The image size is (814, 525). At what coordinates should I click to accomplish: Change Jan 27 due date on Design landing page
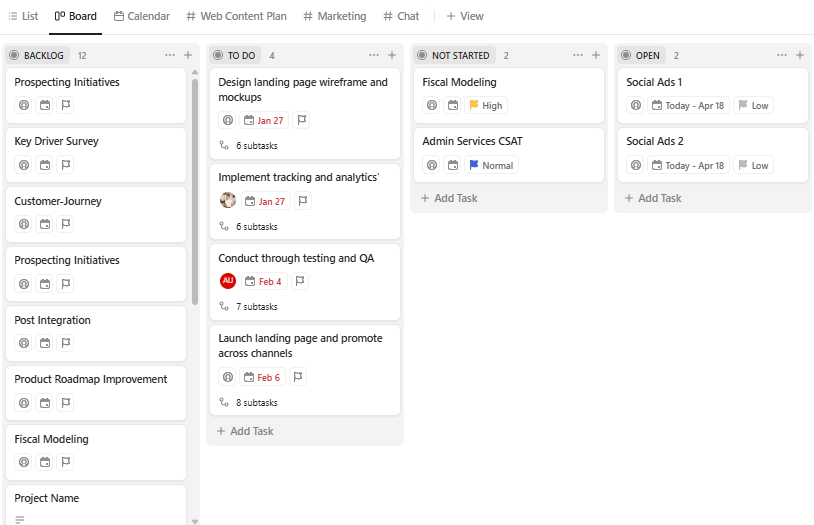264,120
